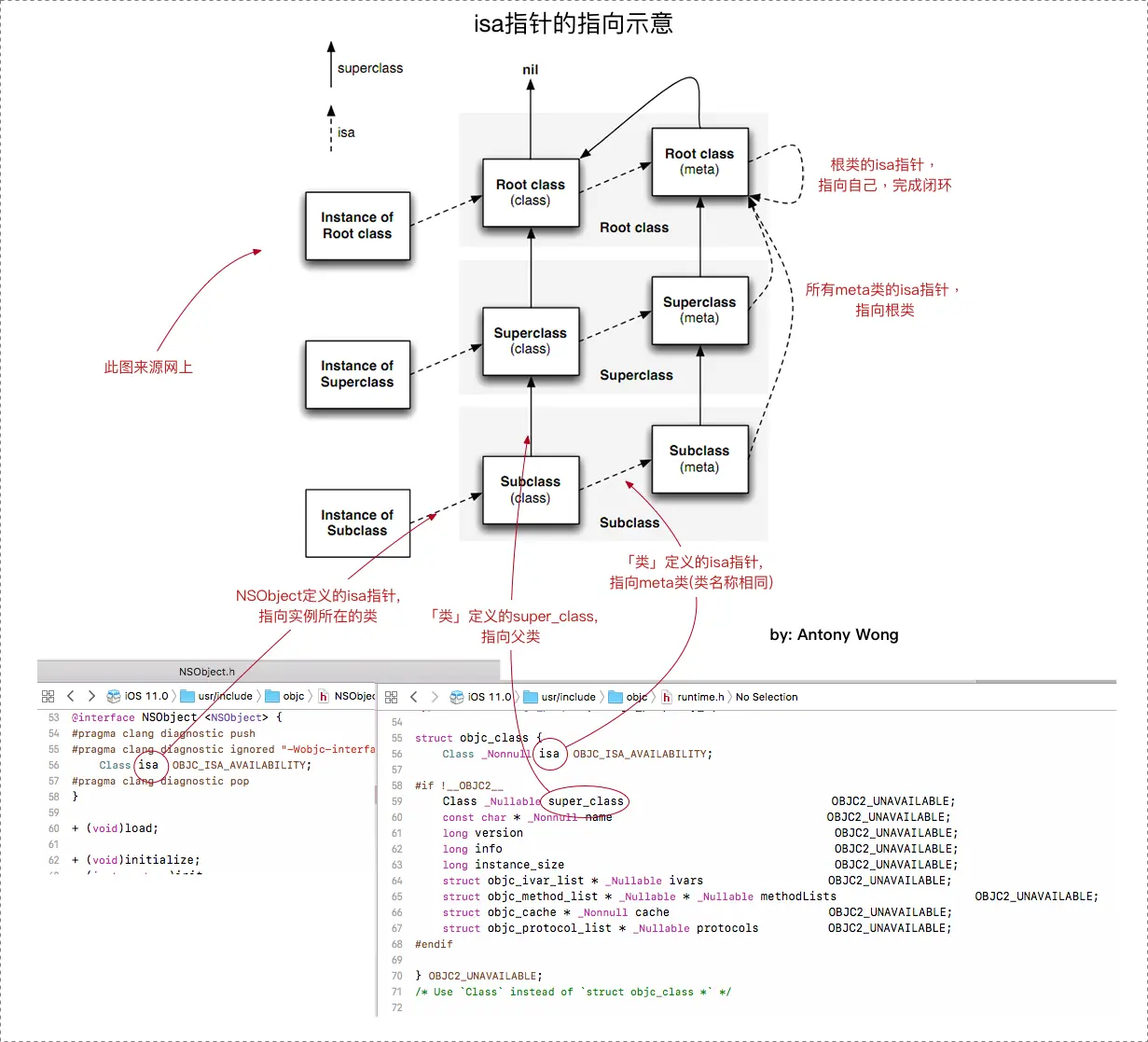
Task: Click line number 56 in the NSObject.h gutter
Action: (x=54, y=765)
